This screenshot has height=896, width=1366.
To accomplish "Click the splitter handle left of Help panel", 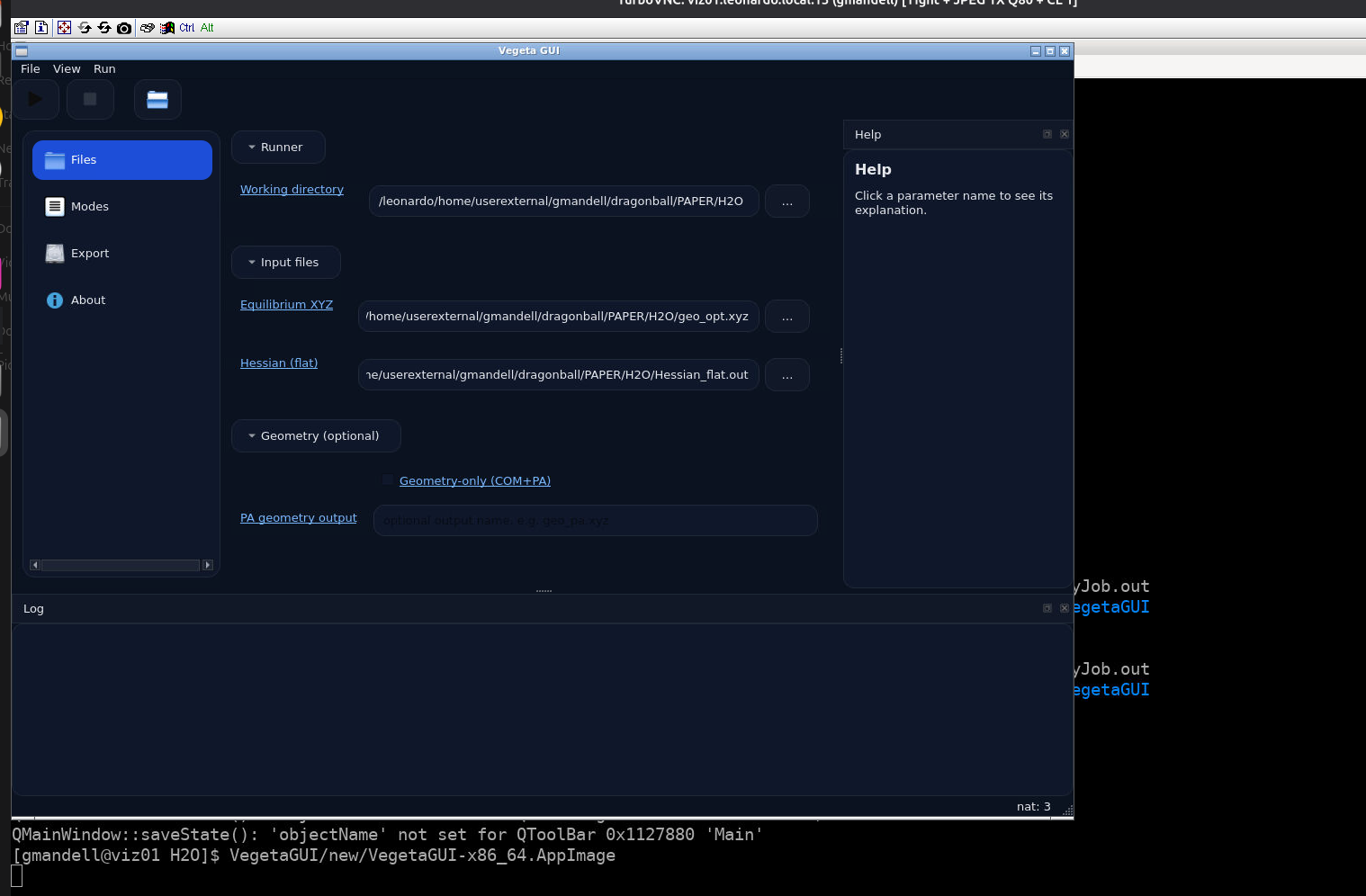I will 841,356.
